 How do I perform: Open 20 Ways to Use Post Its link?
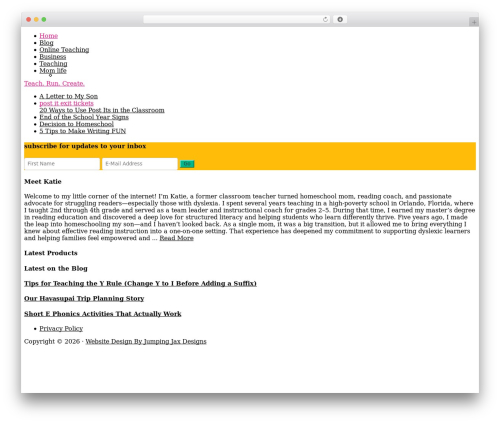click(102, 110)
